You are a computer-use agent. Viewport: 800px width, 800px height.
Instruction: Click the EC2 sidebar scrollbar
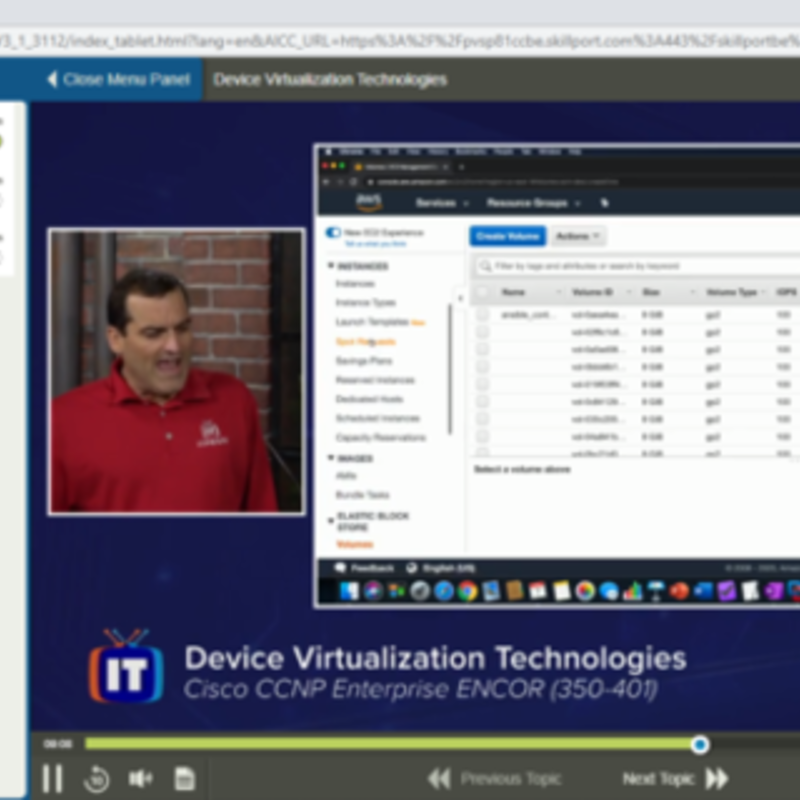pyautogui.click(x=450, y=368)
